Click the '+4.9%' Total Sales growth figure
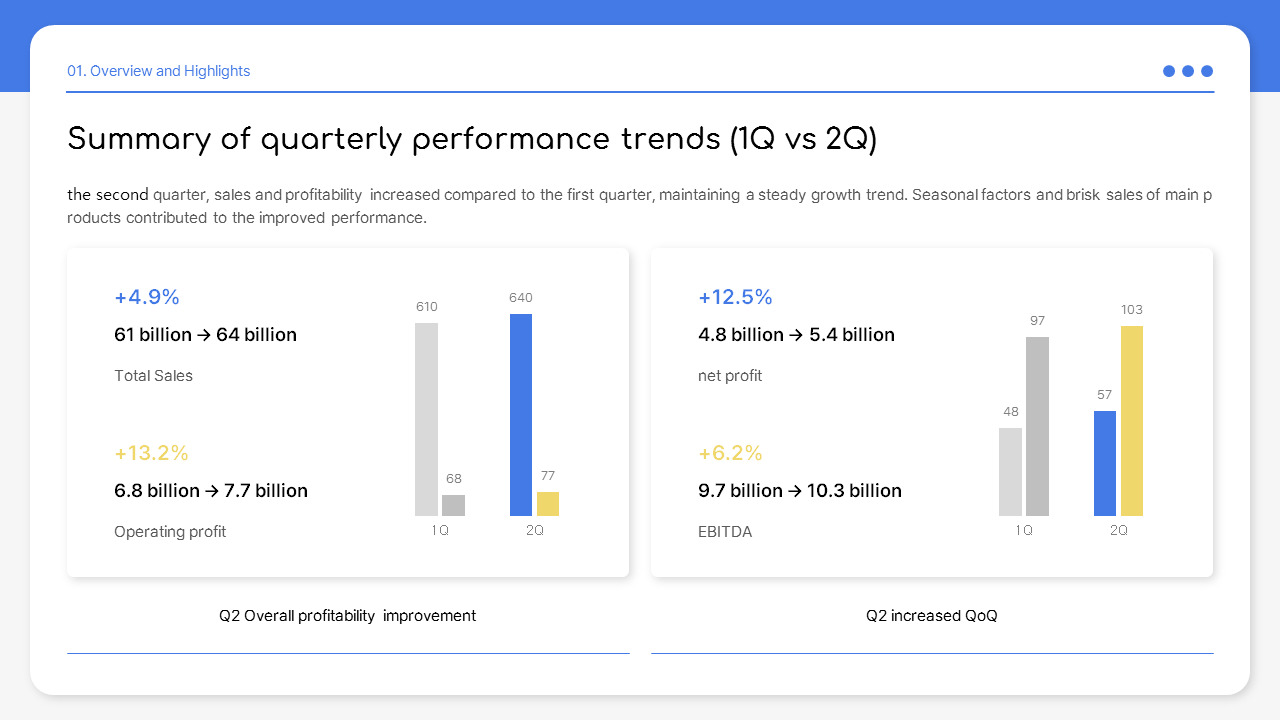 click(147, 297)
